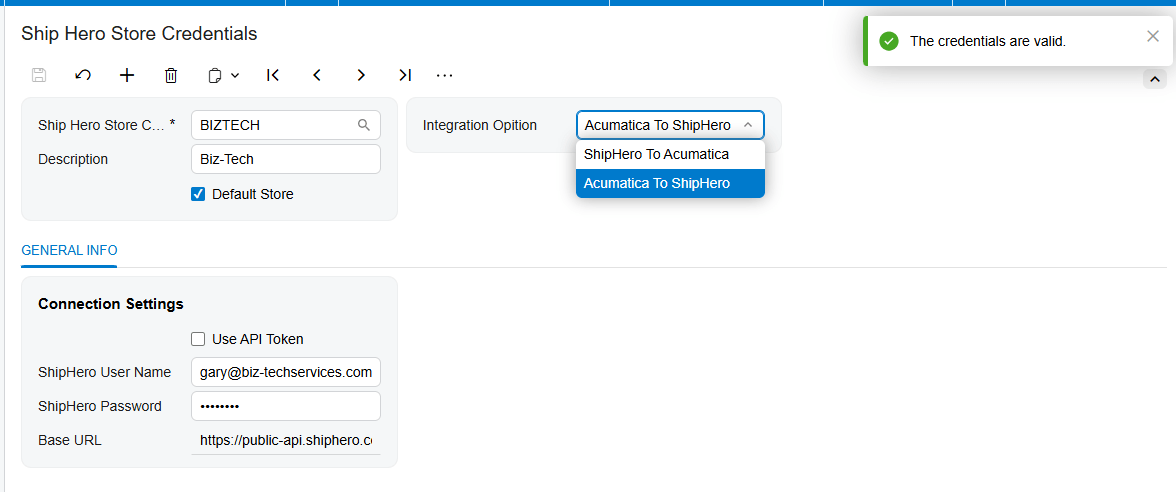The width and height of the screenshot is (1176, 492).
Task: Click the Description field Biz-Tech
Action: (286, 159)
